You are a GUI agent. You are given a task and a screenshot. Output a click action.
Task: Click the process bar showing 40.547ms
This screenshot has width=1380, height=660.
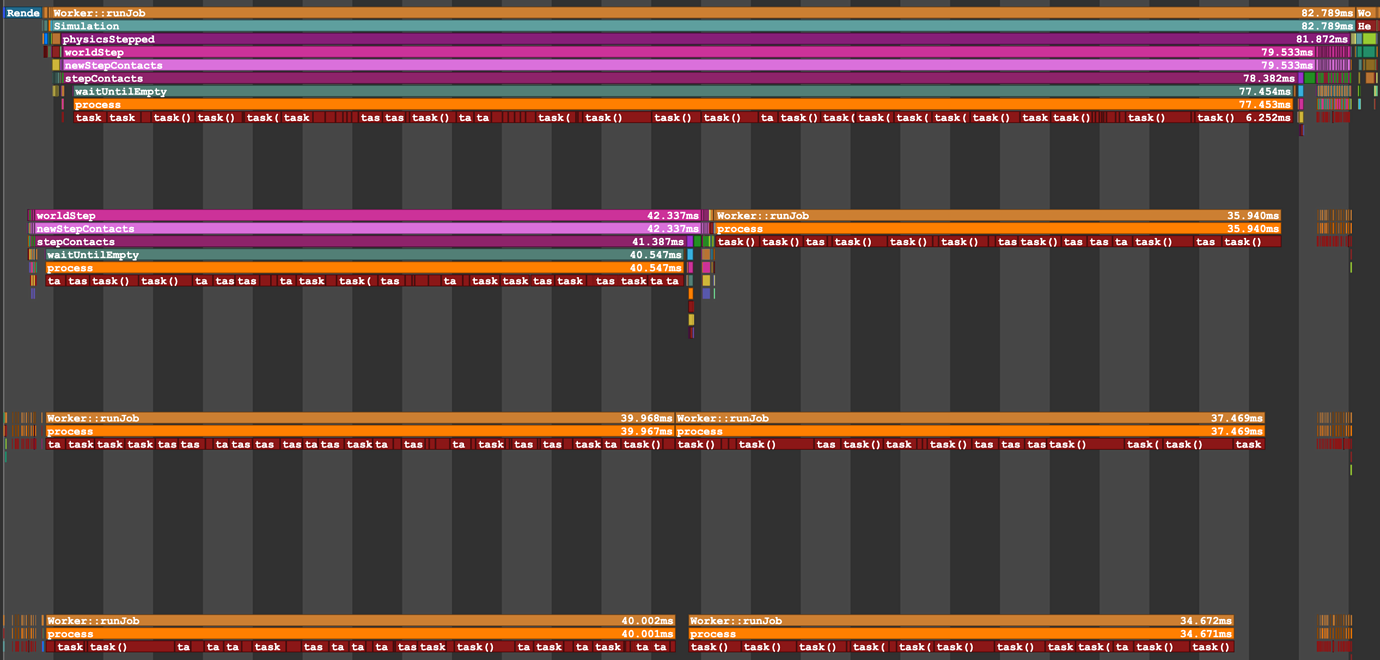point(365,267)
